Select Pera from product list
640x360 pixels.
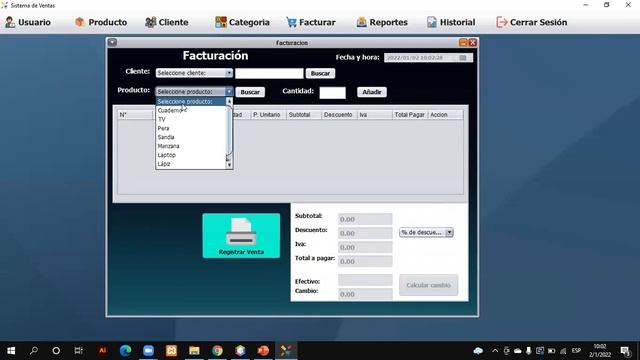pos(191,129)
